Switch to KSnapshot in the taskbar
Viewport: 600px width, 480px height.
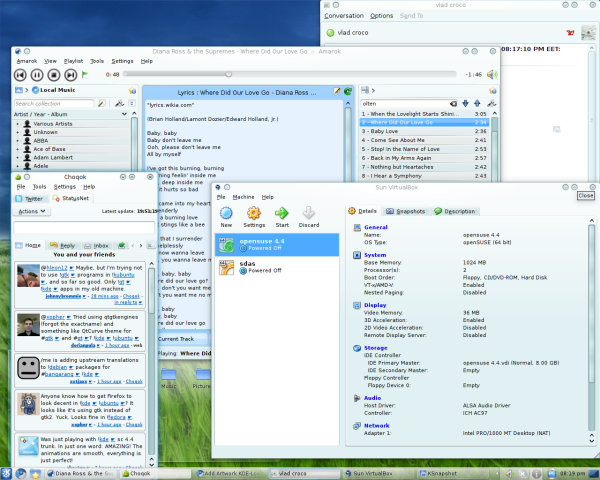[457, 473]
